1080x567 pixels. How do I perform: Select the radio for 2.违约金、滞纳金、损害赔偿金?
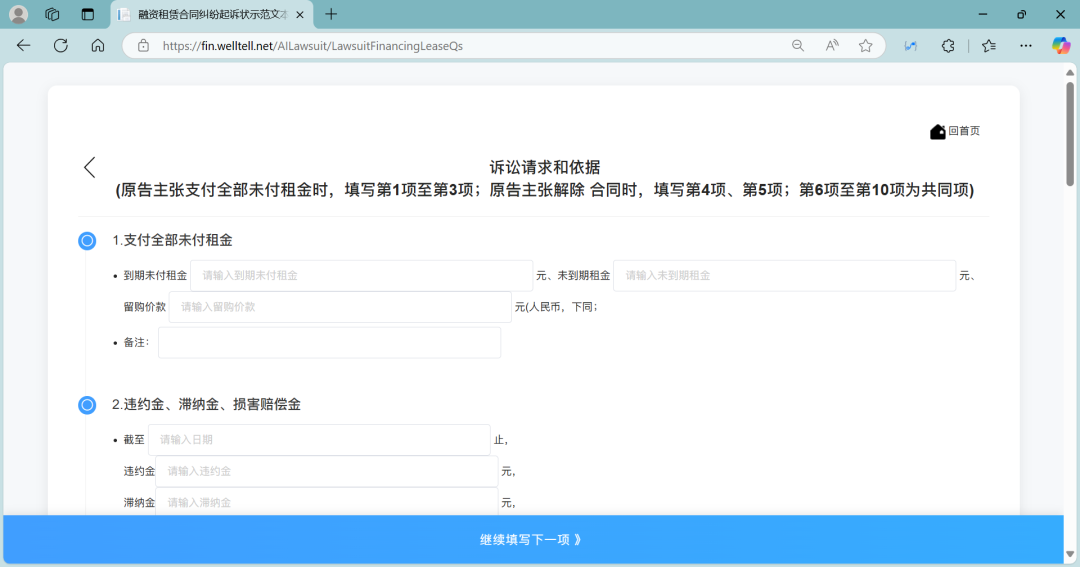[x=87, y=405]
